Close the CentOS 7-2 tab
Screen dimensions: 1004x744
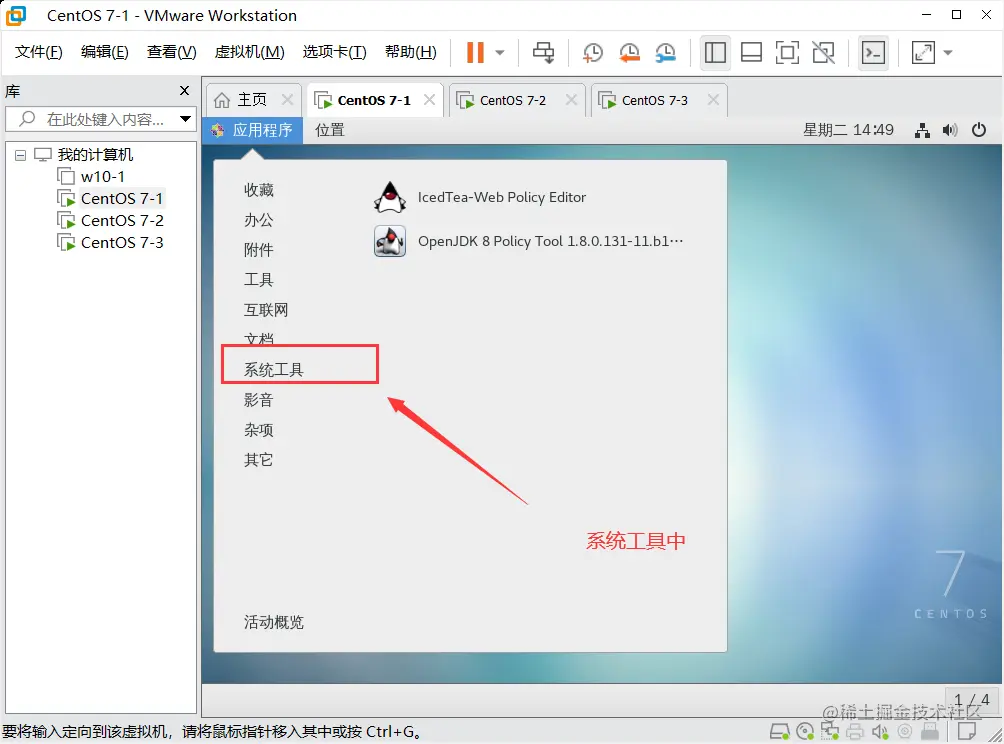click(x=571, y=100)
